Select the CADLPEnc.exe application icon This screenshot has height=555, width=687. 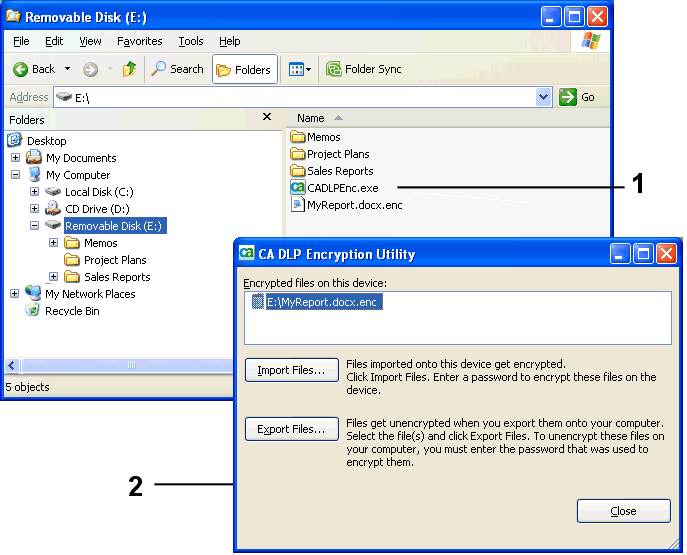[x=297, y=188]
